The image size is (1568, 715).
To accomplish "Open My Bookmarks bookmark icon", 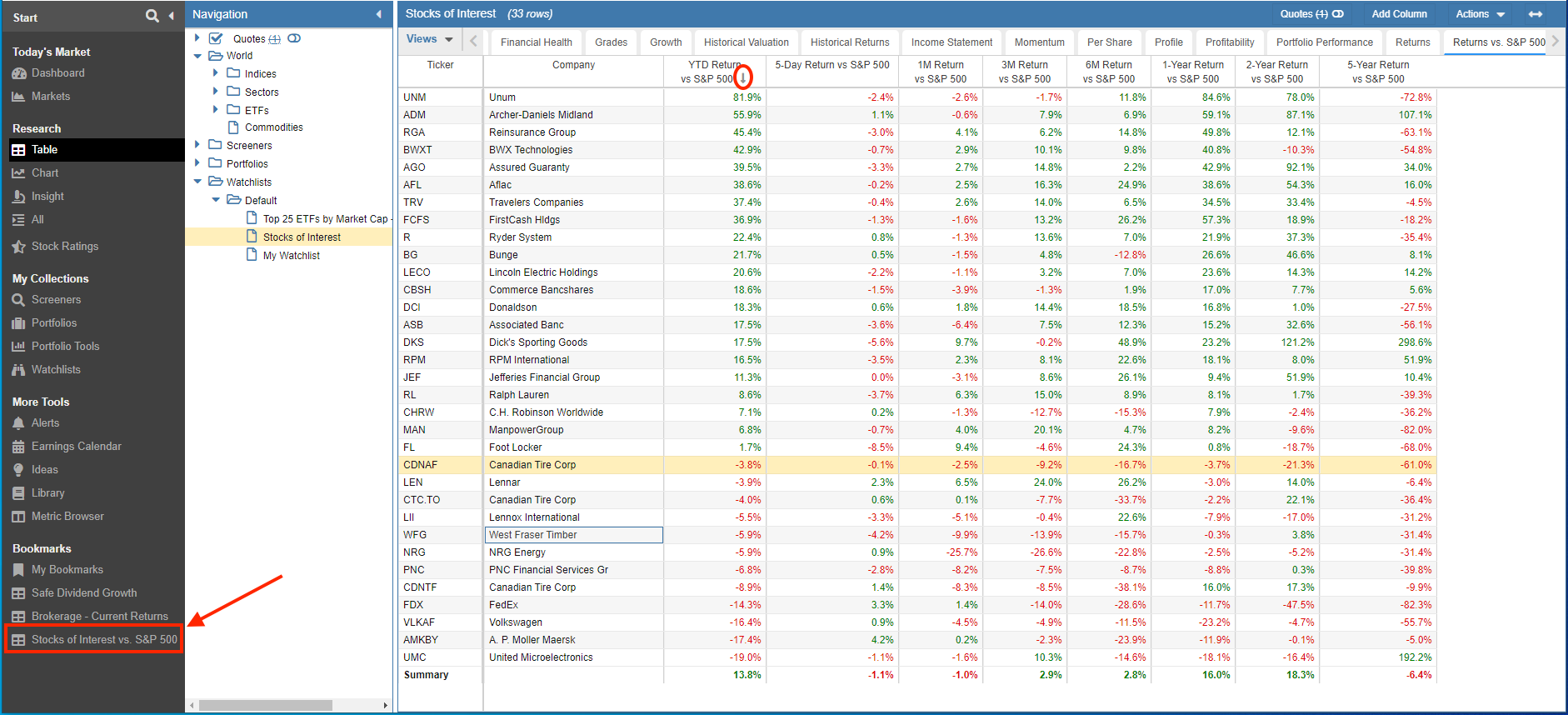I will click(18, 570).
